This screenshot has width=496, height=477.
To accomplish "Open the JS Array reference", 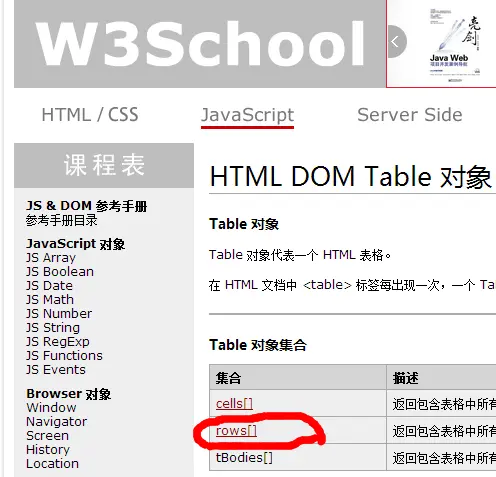I will click(51, 258).
